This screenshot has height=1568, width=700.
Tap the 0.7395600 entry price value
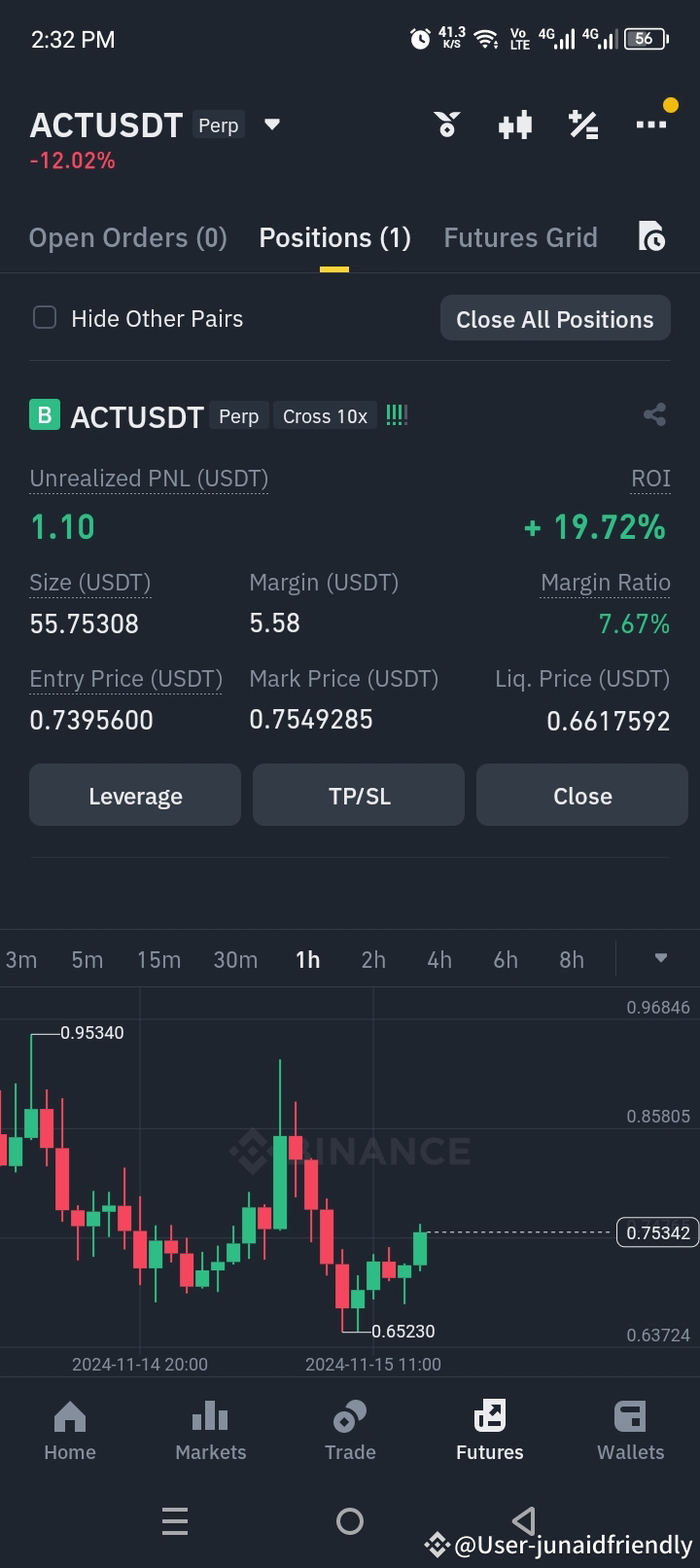pos(91,720)
